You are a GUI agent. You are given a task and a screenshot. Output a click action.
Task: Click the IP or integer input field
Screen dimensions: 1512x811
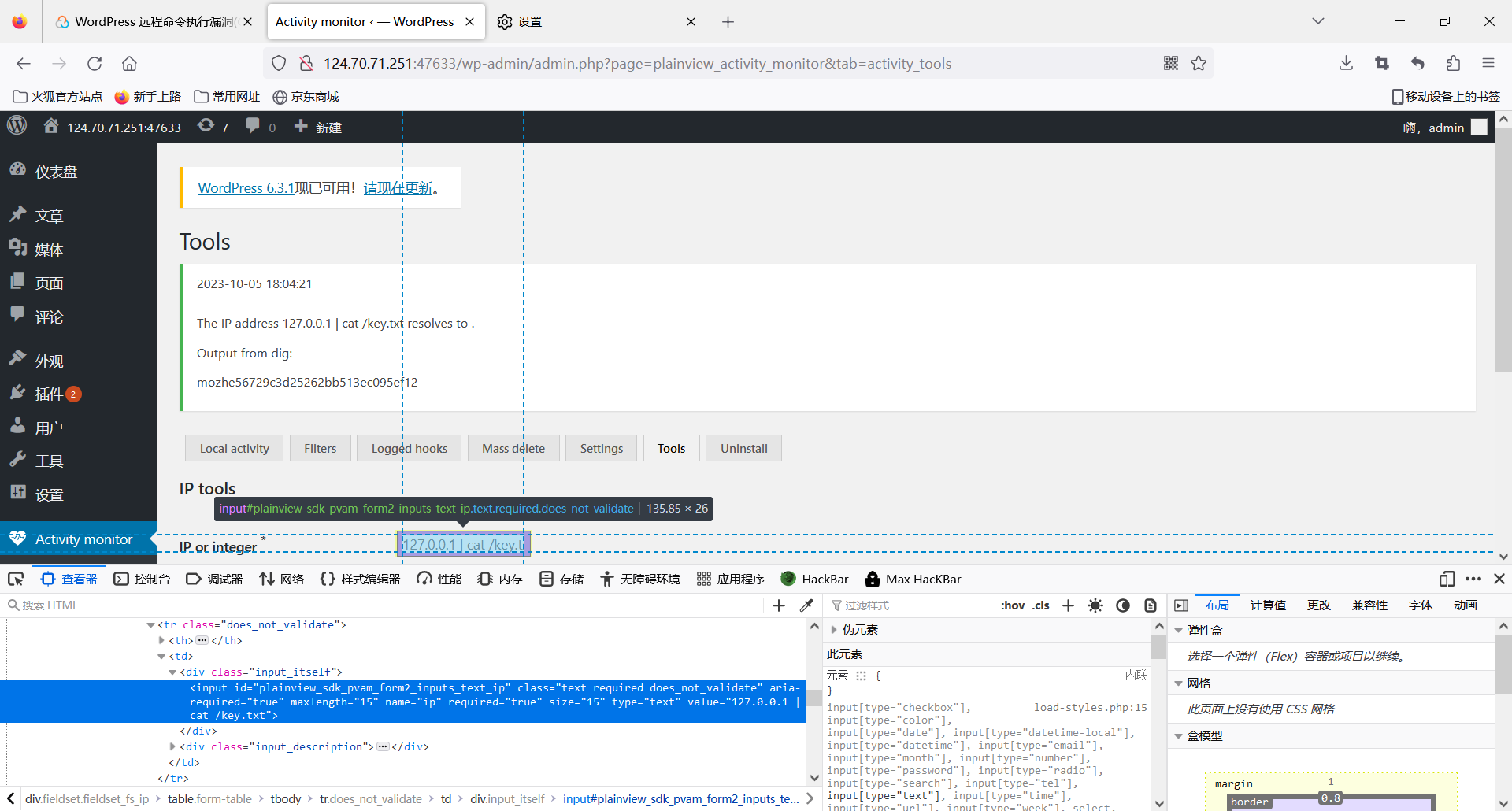pyautogui.click(x=463, y=545)
